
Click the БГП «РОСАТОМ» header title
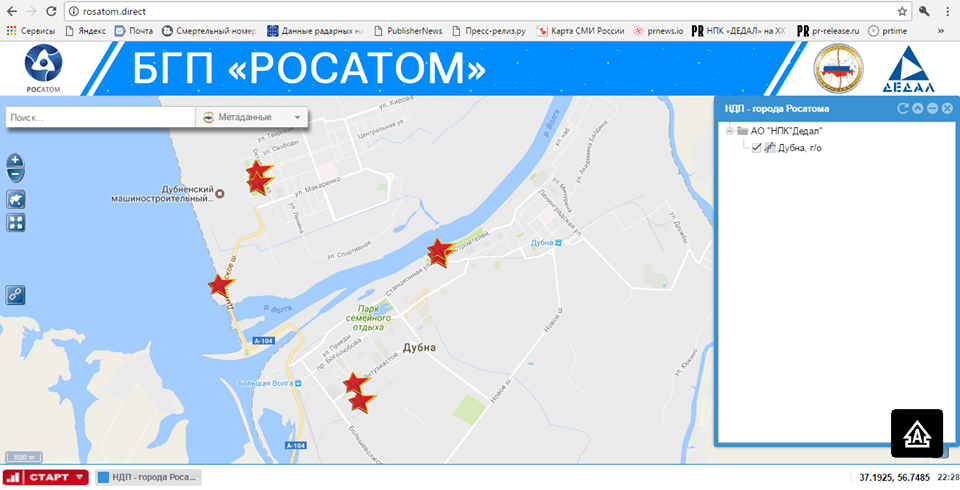coord(309,68)
